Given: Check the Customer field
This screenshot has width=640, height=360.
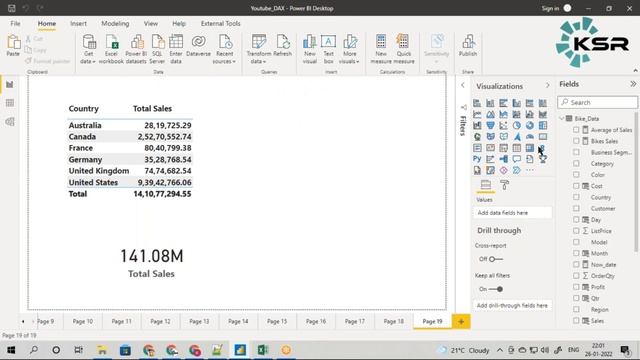Looking at the screenshot, I should pos(576,208).
